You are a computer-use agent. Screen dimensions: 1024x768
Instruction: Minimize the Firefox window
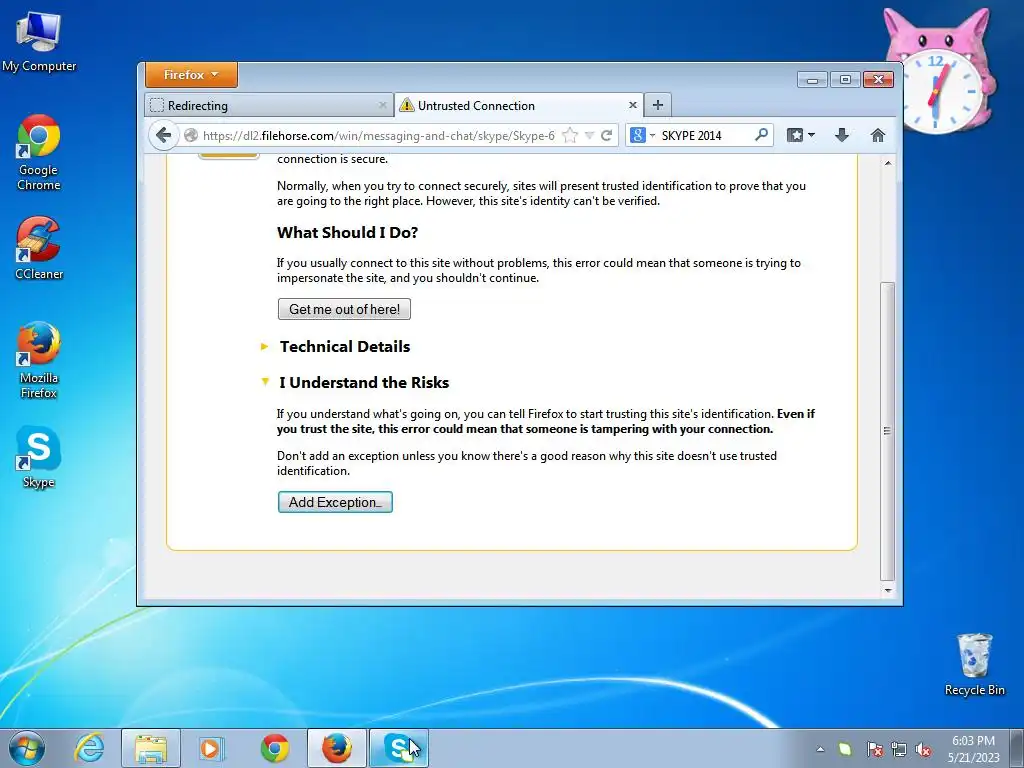pyautogui.click(x=812, y=79)
